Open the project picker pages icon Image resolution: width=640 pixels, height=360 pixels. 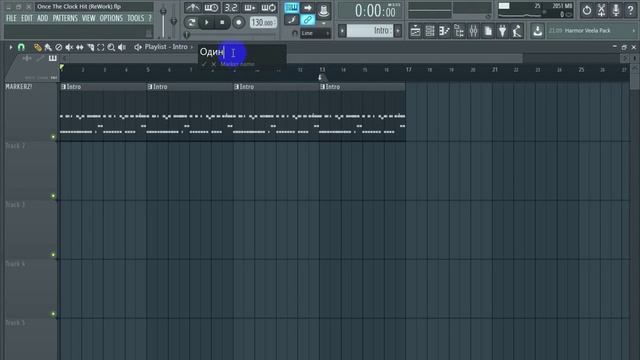488,31
